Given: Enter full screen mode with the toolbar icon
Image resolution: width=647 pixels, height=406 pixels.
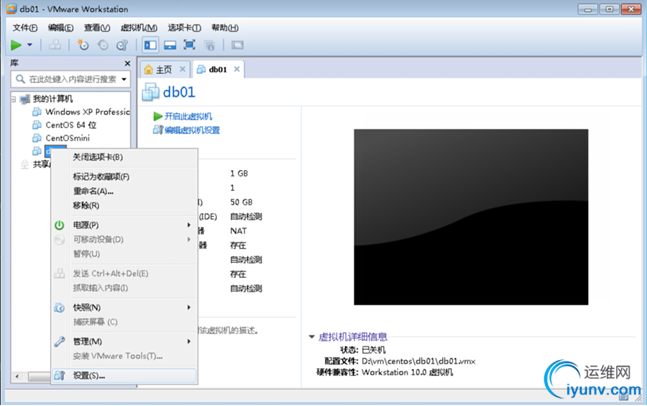Looking at the screenshot, I should coord(189,45).
